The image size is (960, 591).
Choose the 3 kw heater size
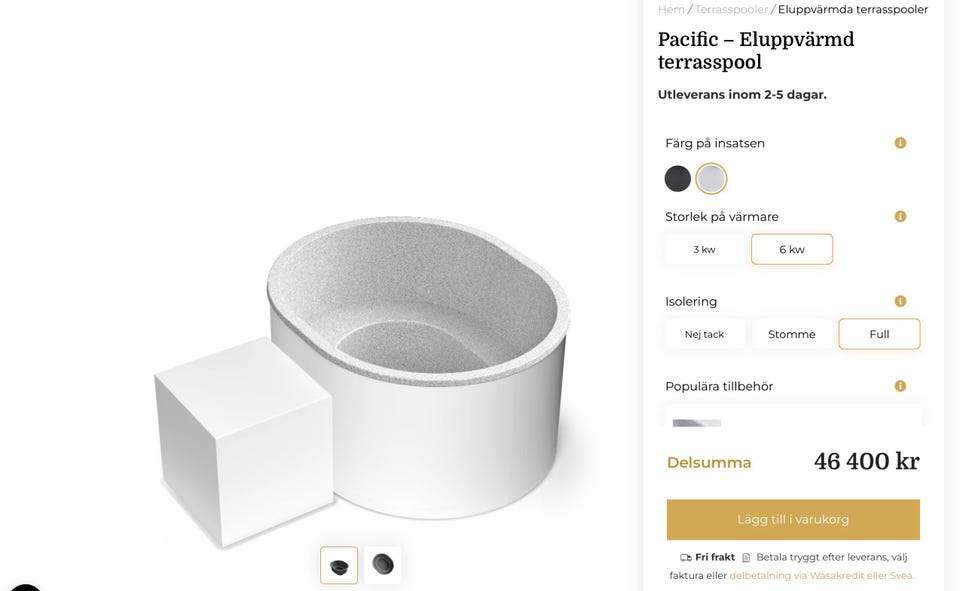coord(704,249)
